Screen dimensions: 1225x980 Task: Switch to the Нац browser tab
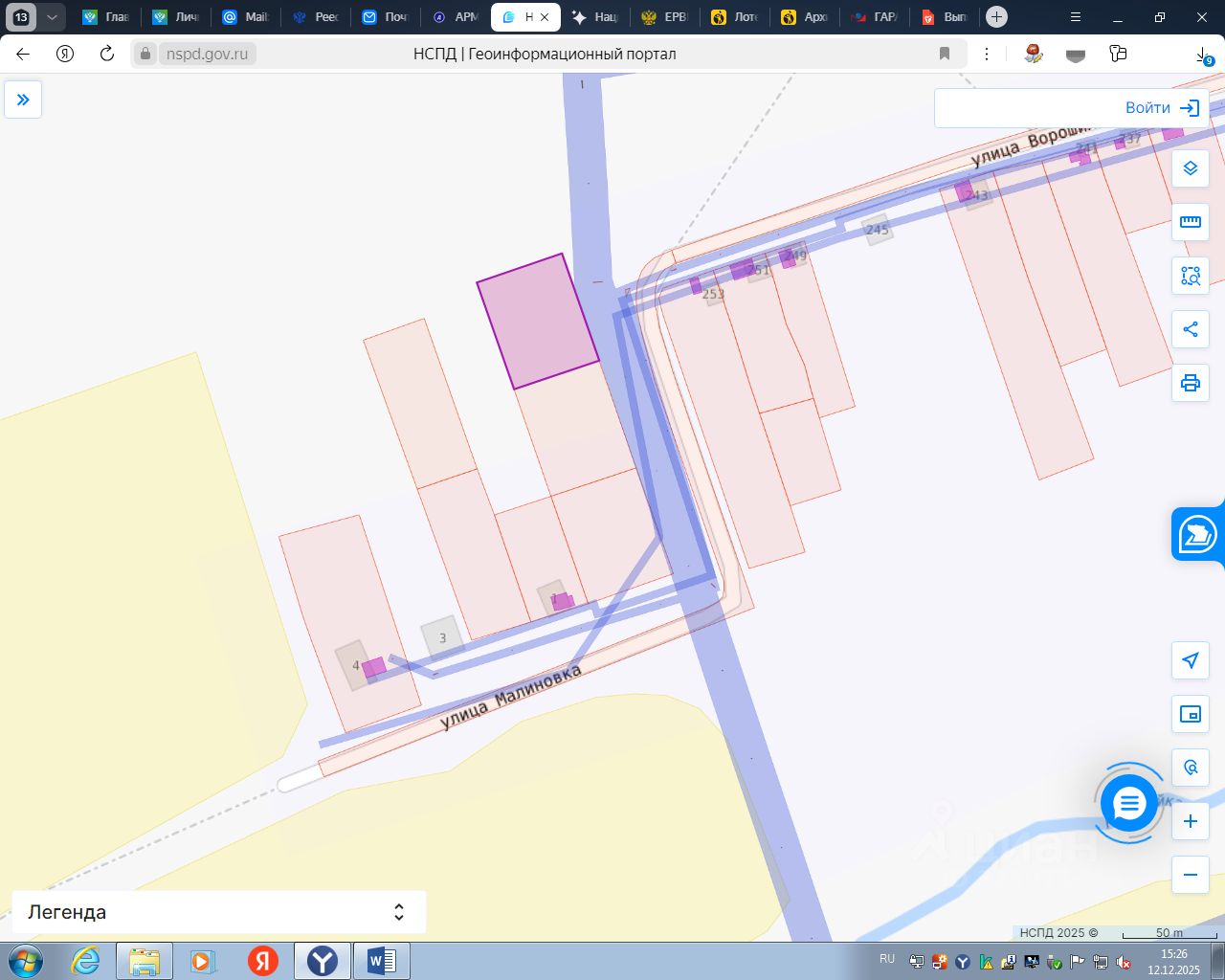[x=595, y=17]
